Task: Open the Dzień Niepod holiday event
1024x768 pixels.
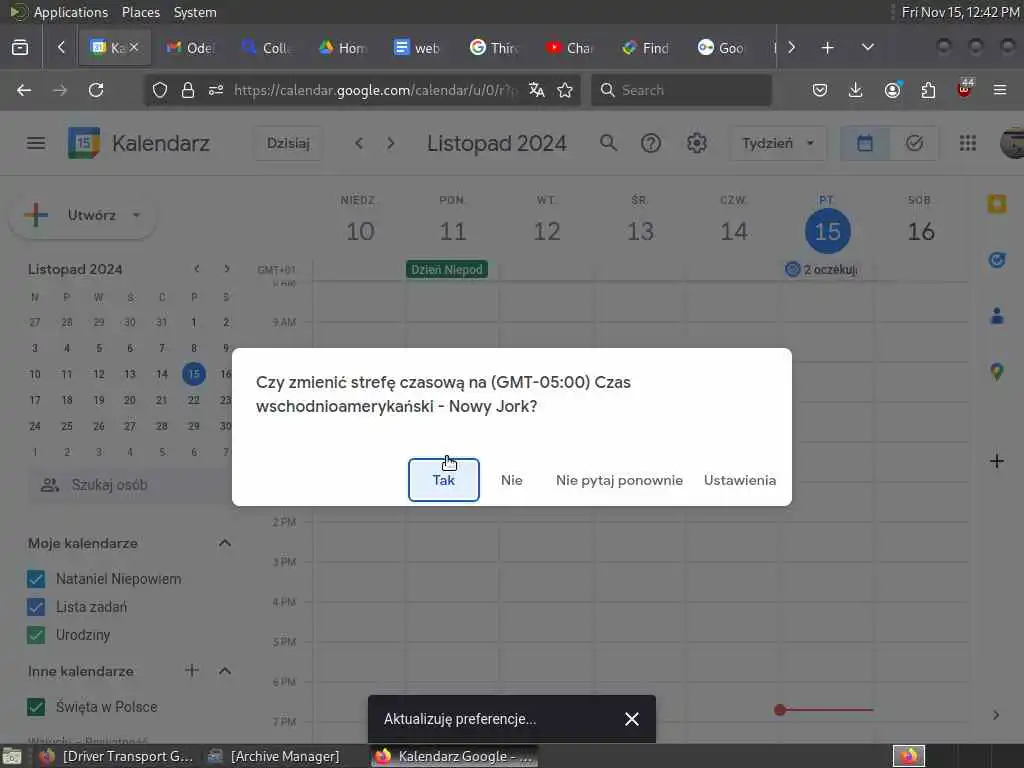Action: [x=447, y=270]
